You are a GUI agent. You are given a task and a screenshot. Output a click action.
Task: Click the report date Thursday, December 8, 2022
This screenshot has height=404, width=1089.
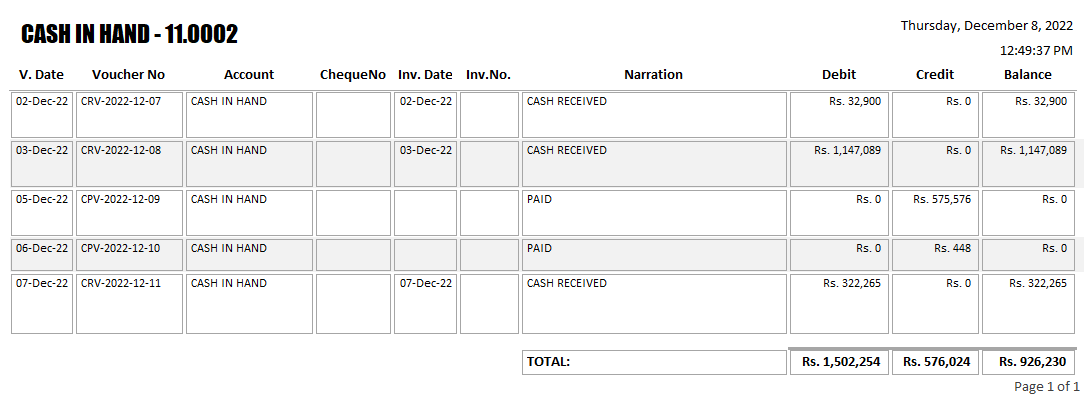coord(986,26)
